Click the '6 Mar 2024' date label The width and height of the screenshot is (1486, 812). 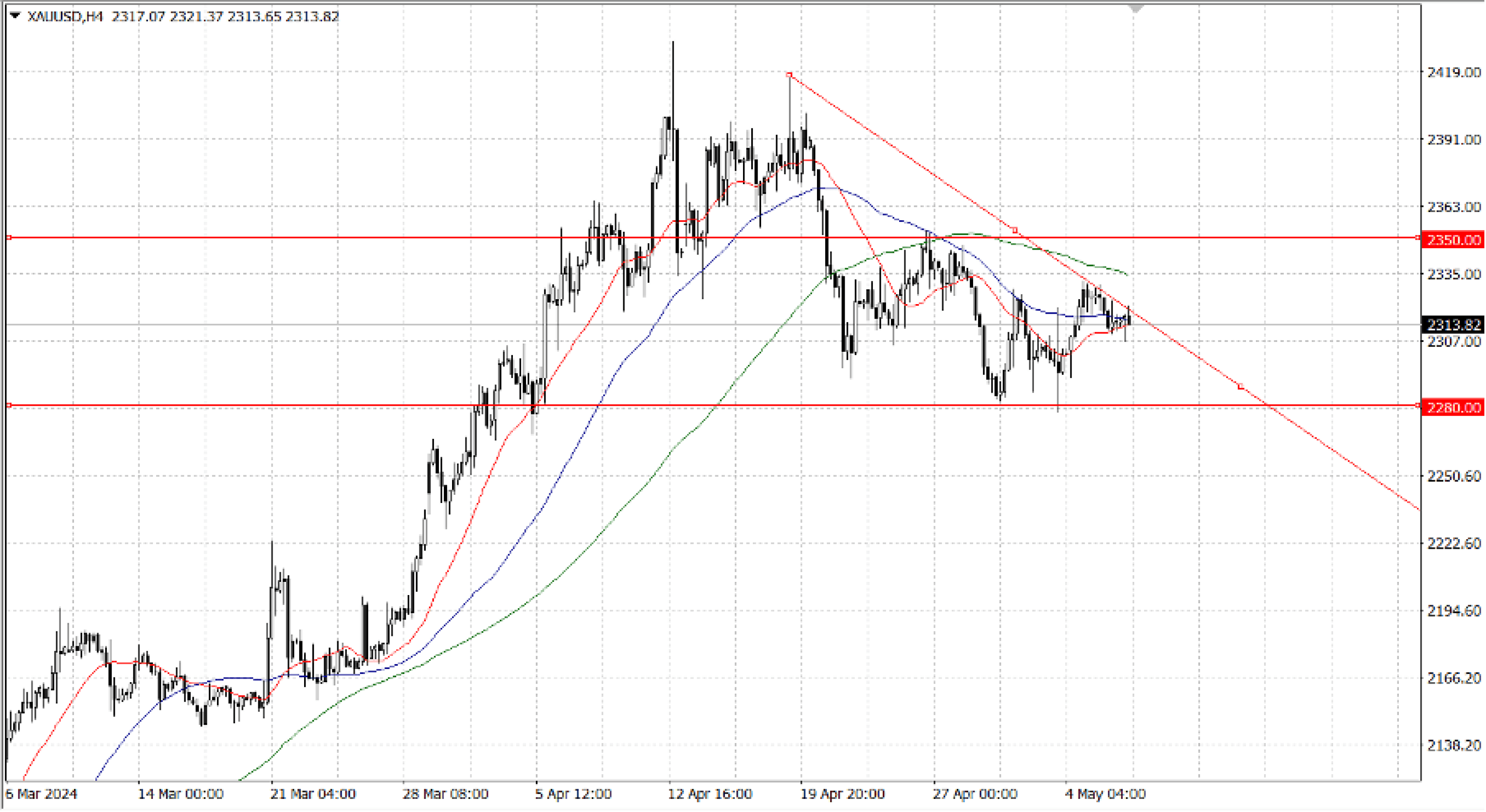coord(41,794)
